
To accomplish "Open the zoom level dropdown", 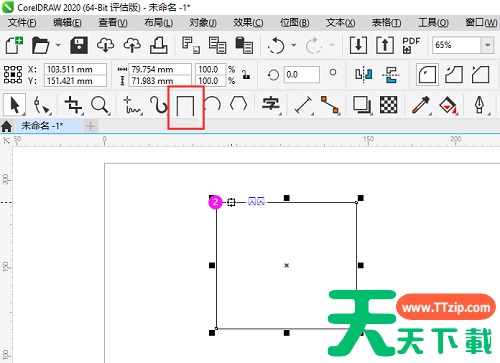I will coord(487,45).
